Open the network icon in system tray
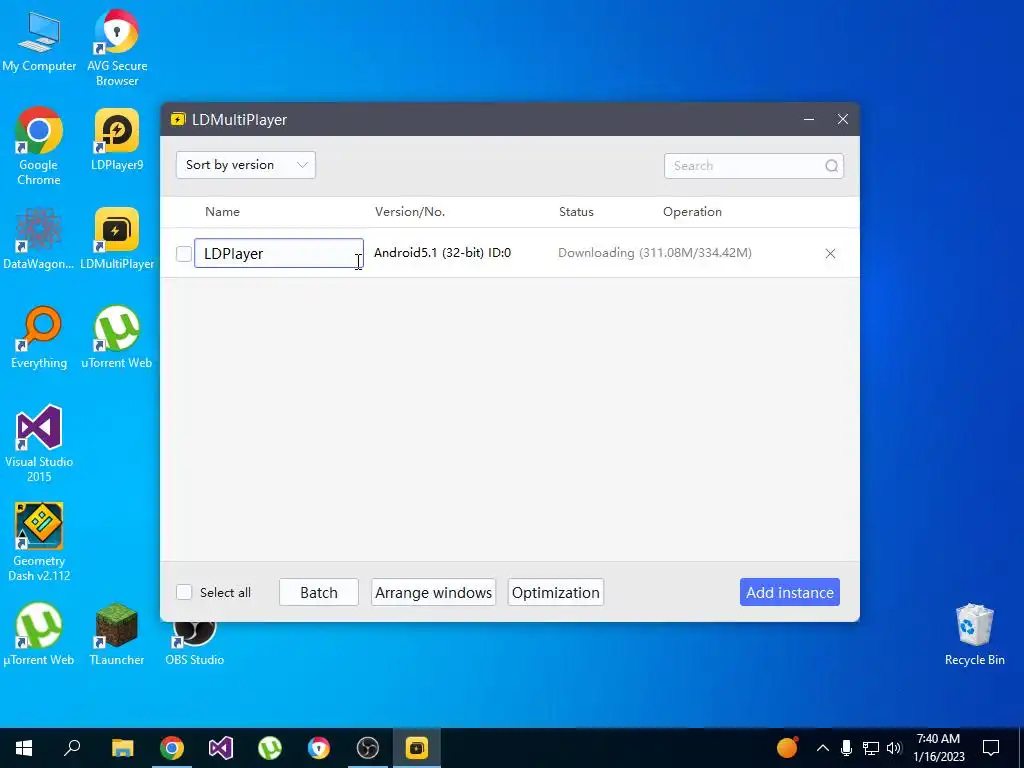This screenshot has width=1024, height=768. 871,748
